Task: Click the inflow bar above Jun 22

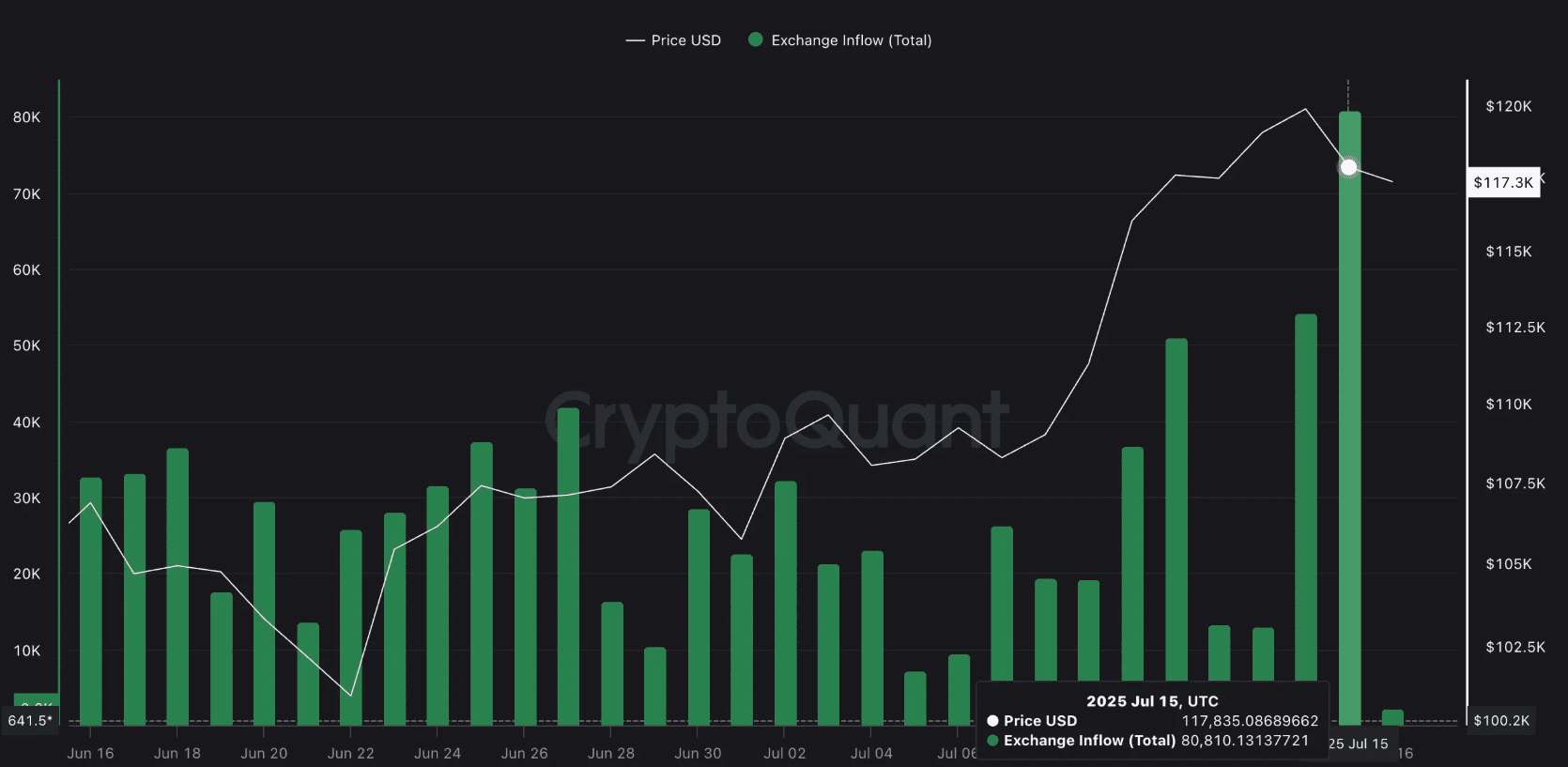Action: (350, 627)
